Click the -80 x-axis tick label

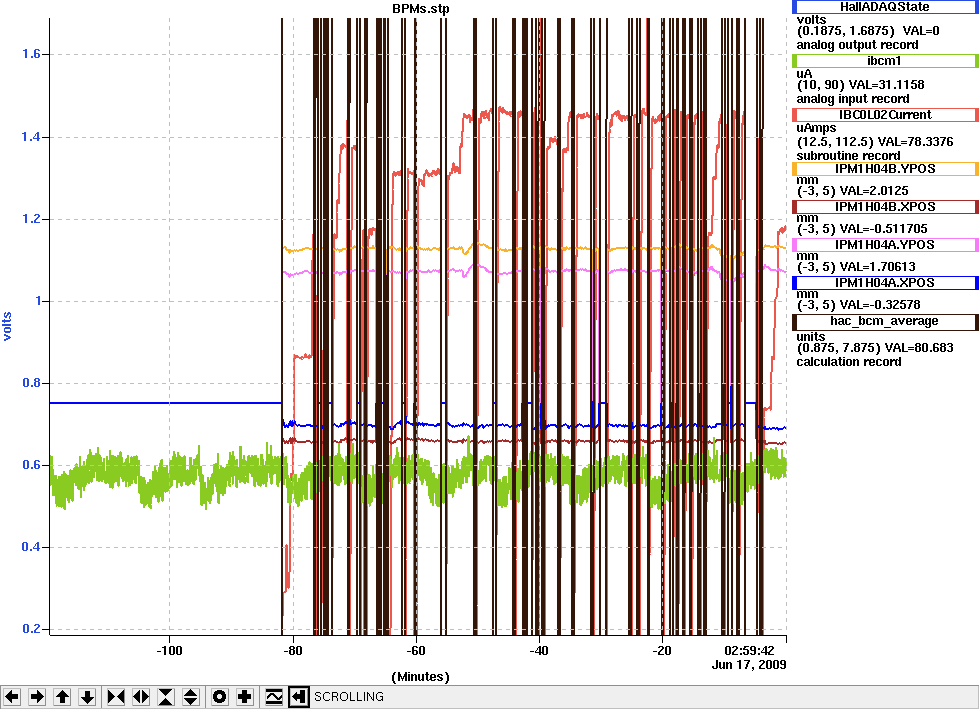click(292, 650)
